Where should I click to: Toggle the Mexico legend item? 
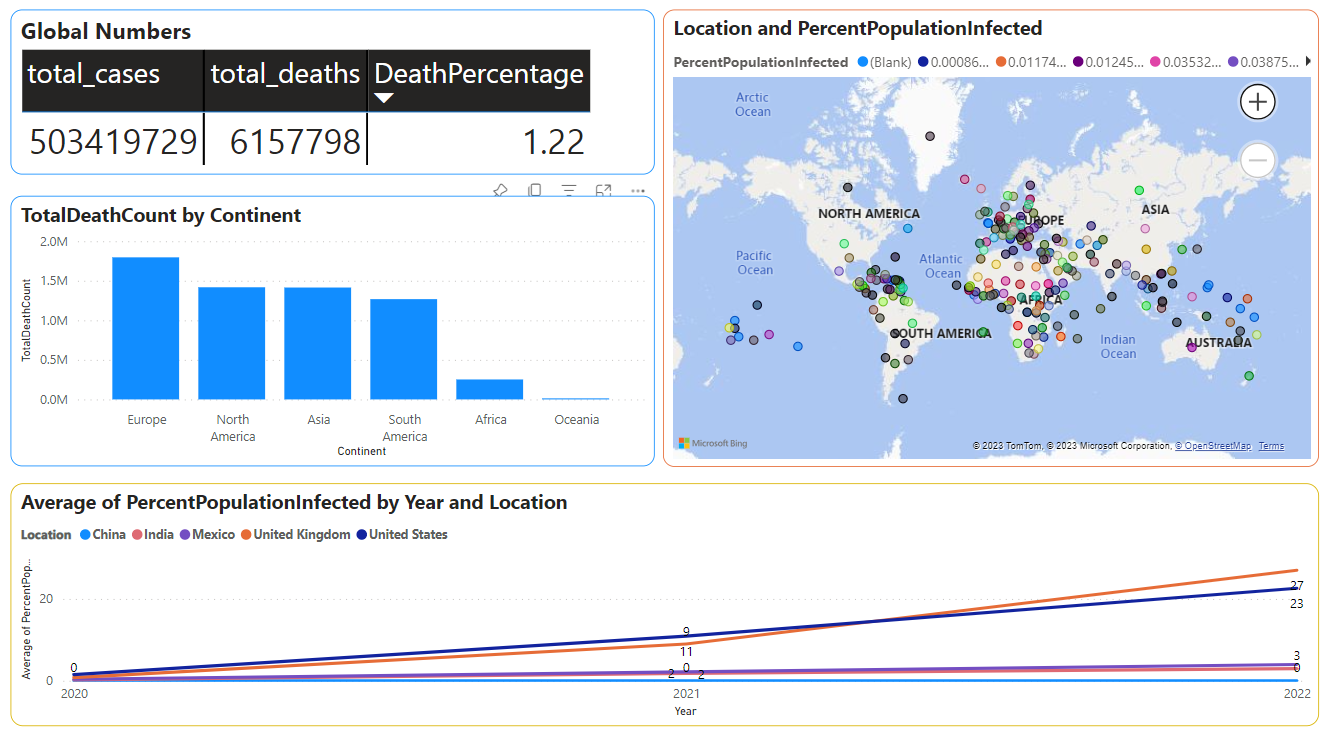point(207,535)
